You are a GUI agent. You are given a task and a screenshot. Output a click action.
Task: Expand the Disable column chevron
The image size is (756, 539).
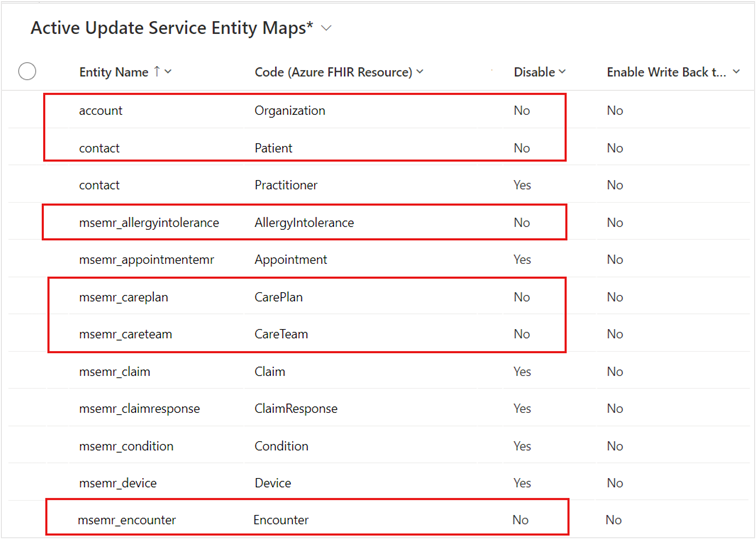click(x=562, y=72)
